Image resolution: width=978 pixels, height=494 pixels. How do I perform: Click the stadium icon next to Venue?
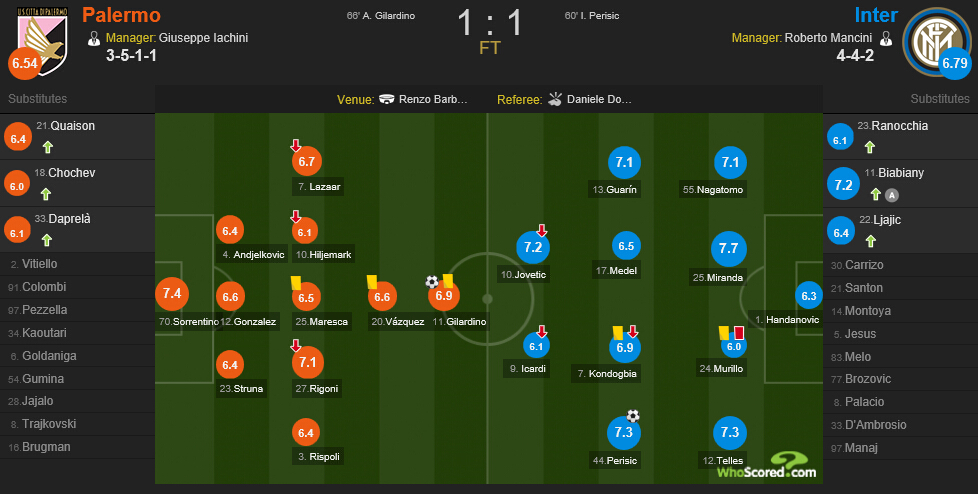[387, 99]
